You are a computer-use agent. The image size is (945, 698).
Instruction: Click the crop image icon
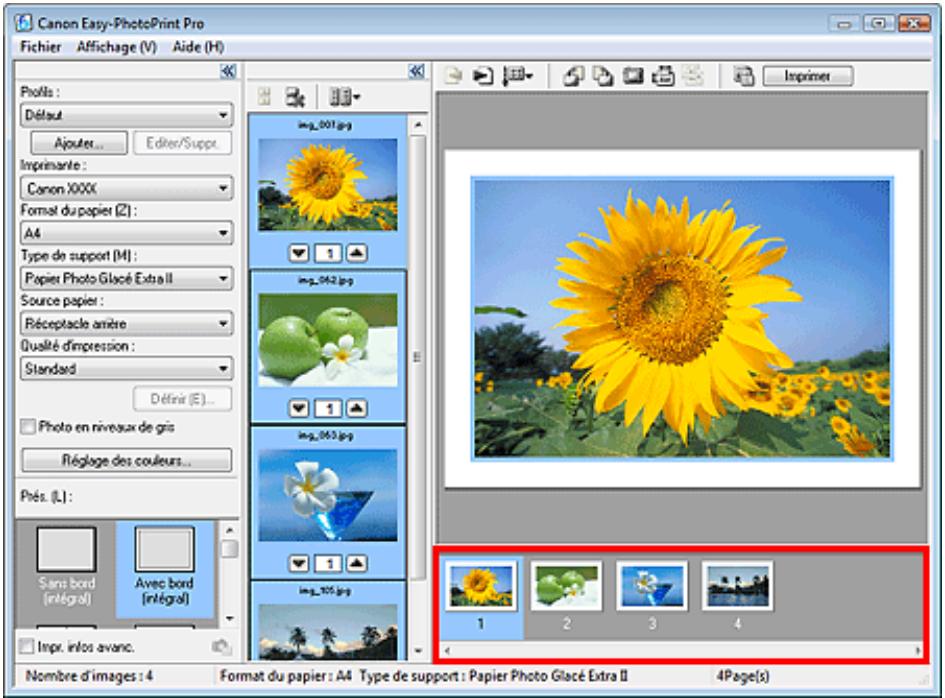pos(633,76)
